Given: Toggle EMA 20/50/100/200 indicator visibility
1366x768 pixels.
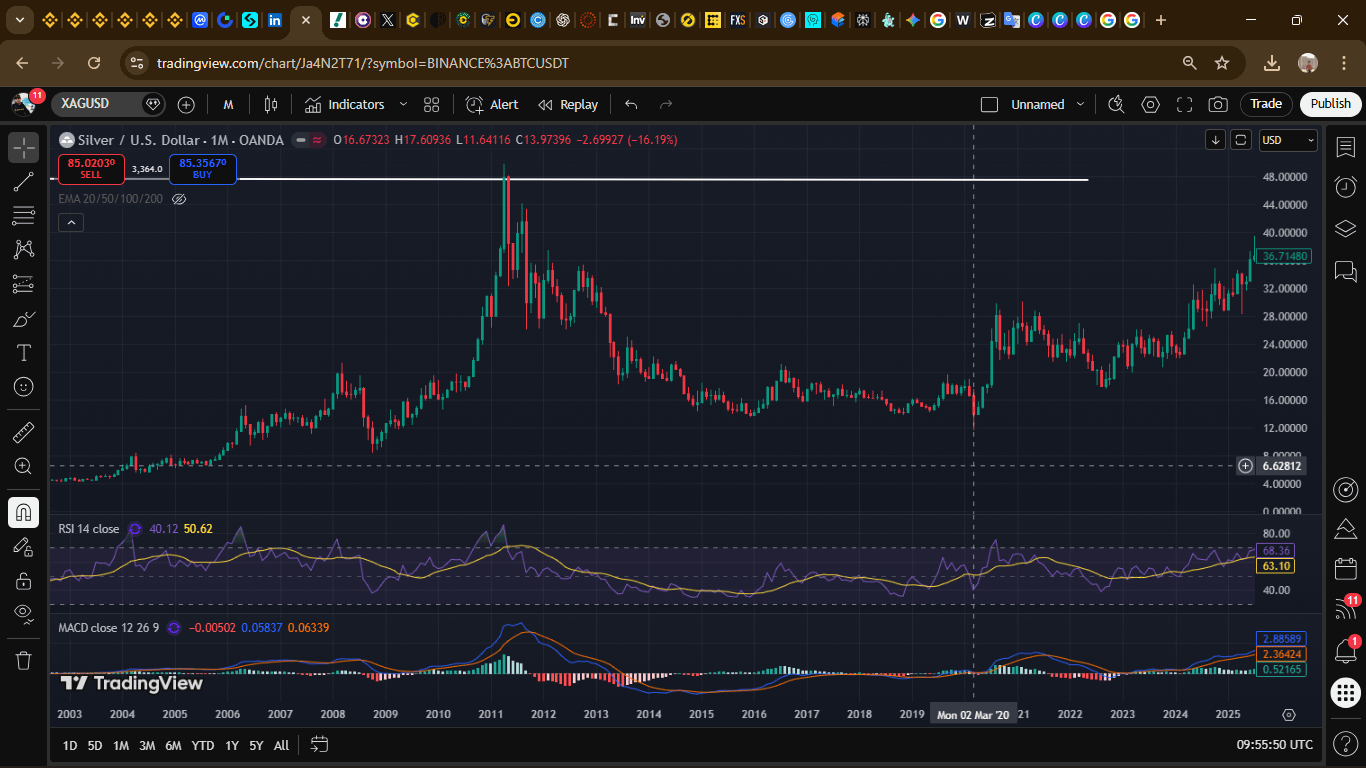Looking at the screenshot, I should pyautogui.click(x=179, y=199).
